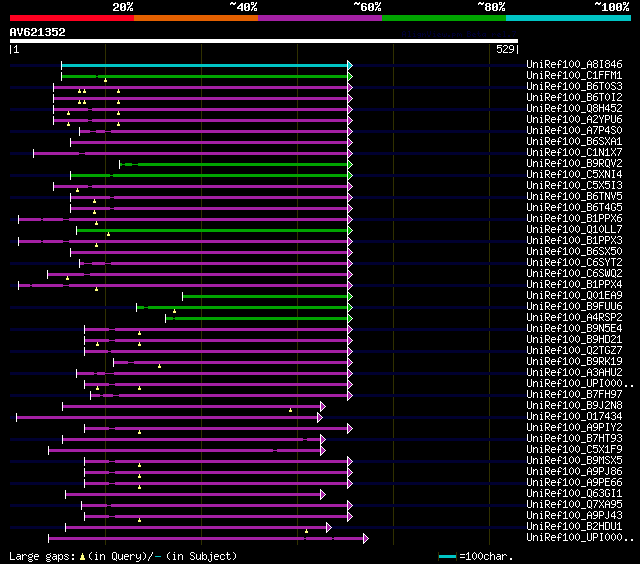Open entry UniRef100_A9PIY2
640x564 pixels.
pyautogui.click(x=574, y=428)
